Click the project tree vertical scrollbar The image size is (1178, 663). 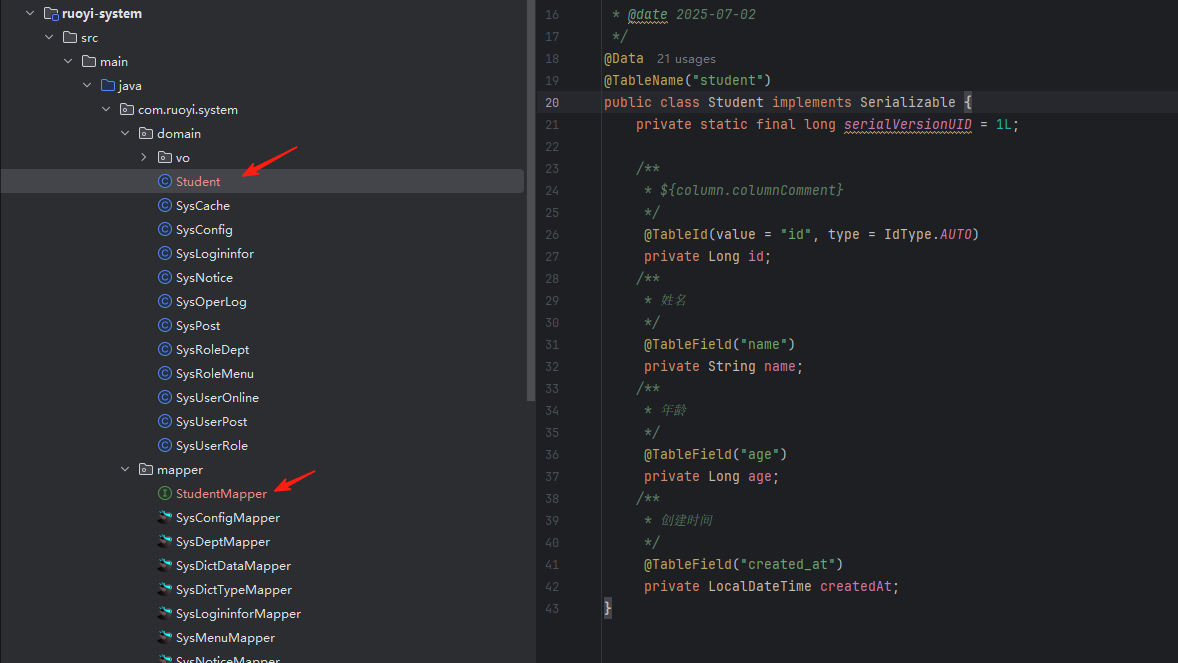(530, 200)
